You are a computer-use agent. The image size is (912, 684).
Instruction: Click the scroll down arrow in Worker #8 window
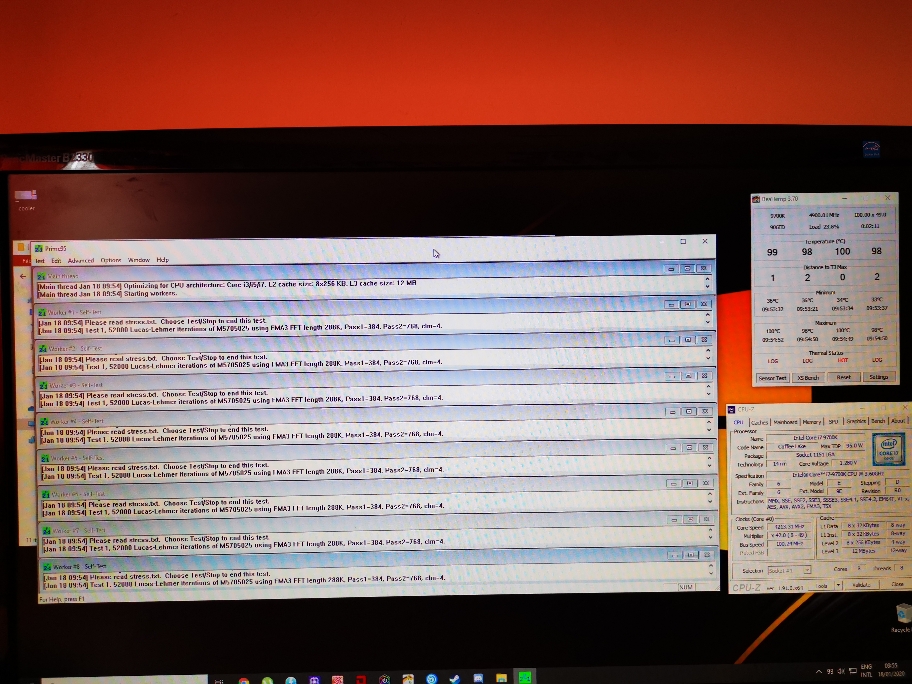(711, 574)
